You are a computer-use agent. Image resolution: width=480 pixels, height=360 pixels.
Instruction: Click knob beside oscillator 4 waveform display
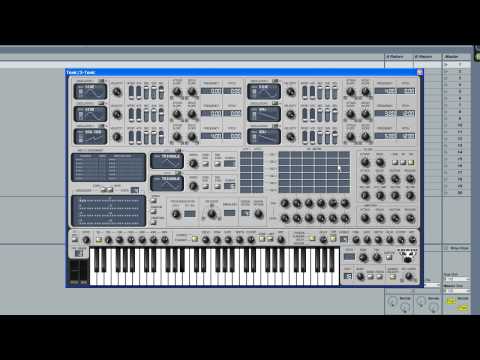[x=290, y=92]
